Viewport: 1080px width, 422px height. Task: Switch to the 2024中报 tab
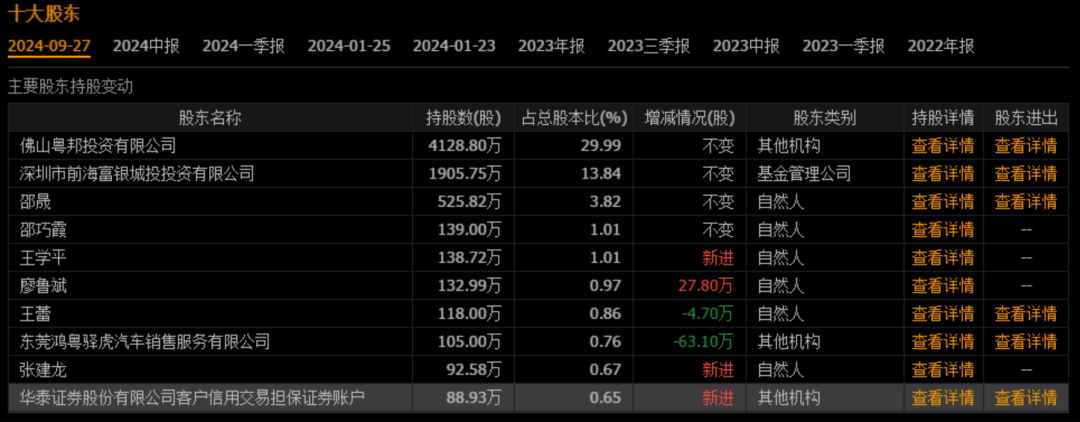point(146,46)
